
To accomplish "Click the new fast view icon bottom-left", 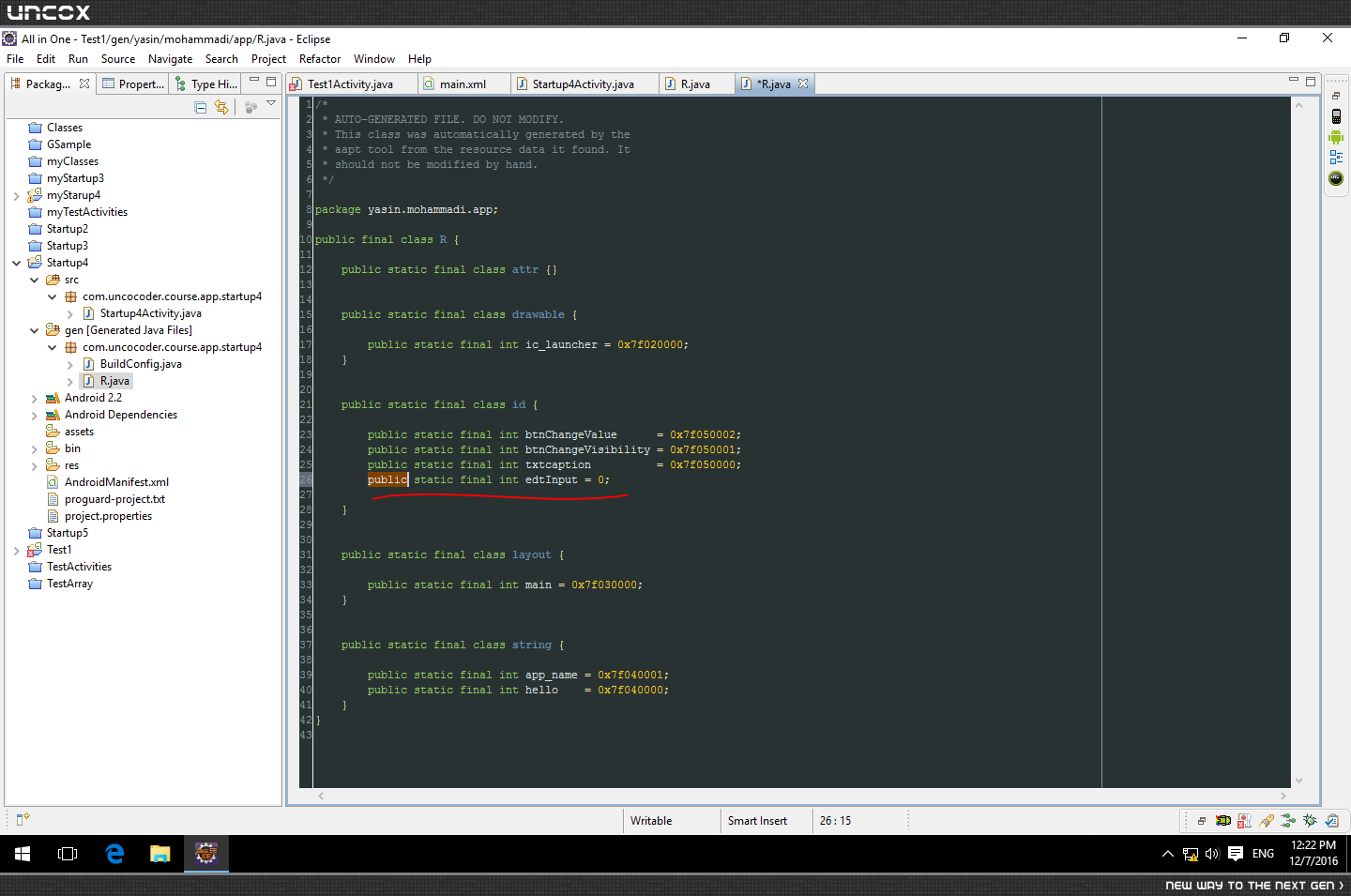I will click(x=23, y=819).
